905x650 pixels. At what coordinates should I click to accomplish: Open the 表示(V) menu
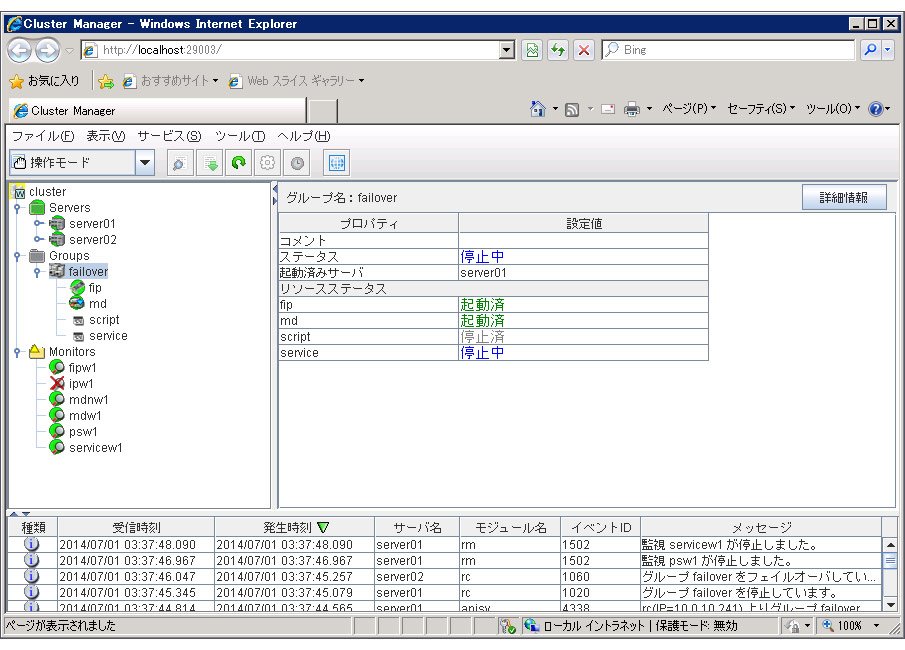point(106,136)
